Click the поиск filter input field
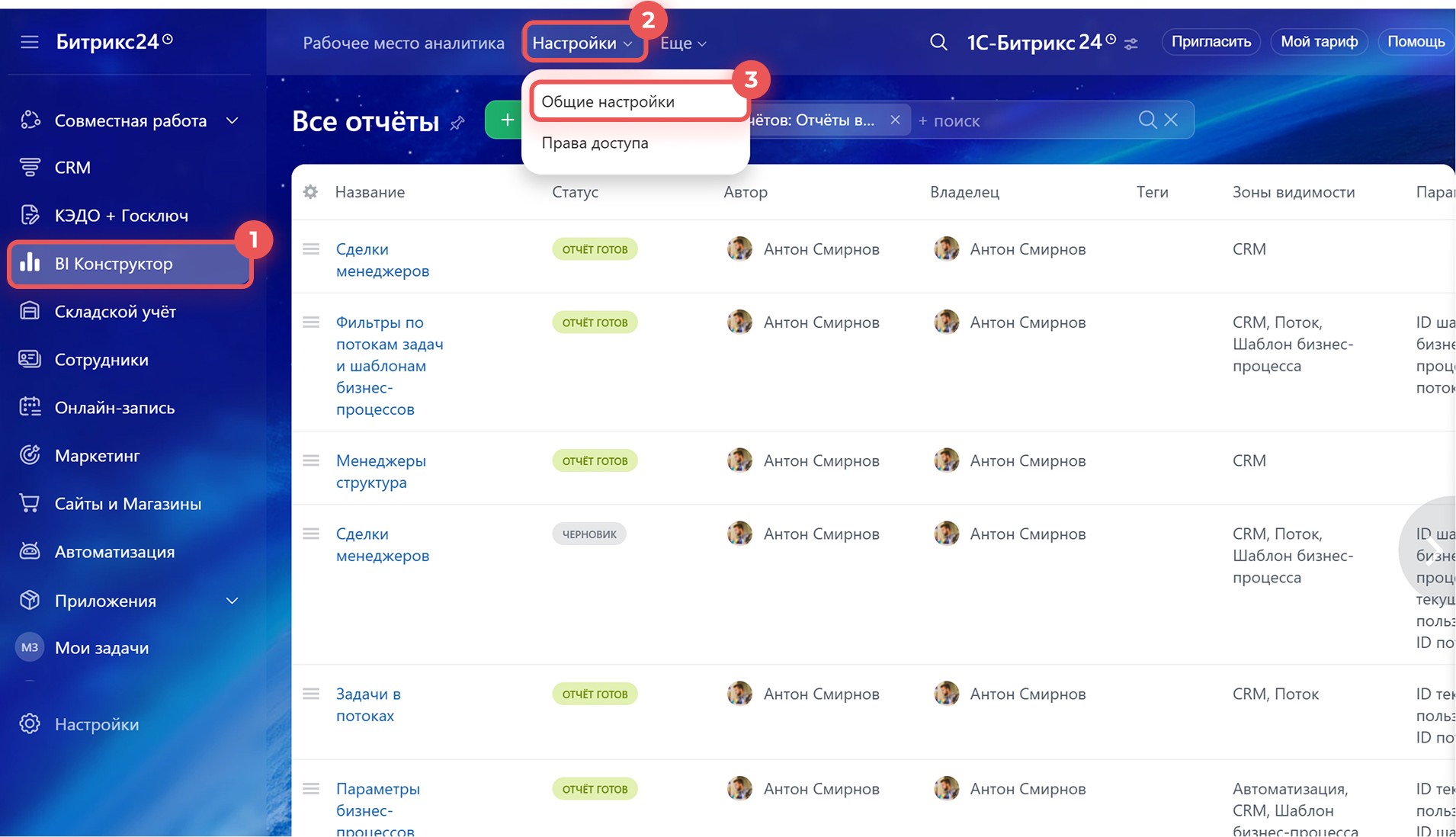Viewport: 1456px width, 837px height. 1021,120
